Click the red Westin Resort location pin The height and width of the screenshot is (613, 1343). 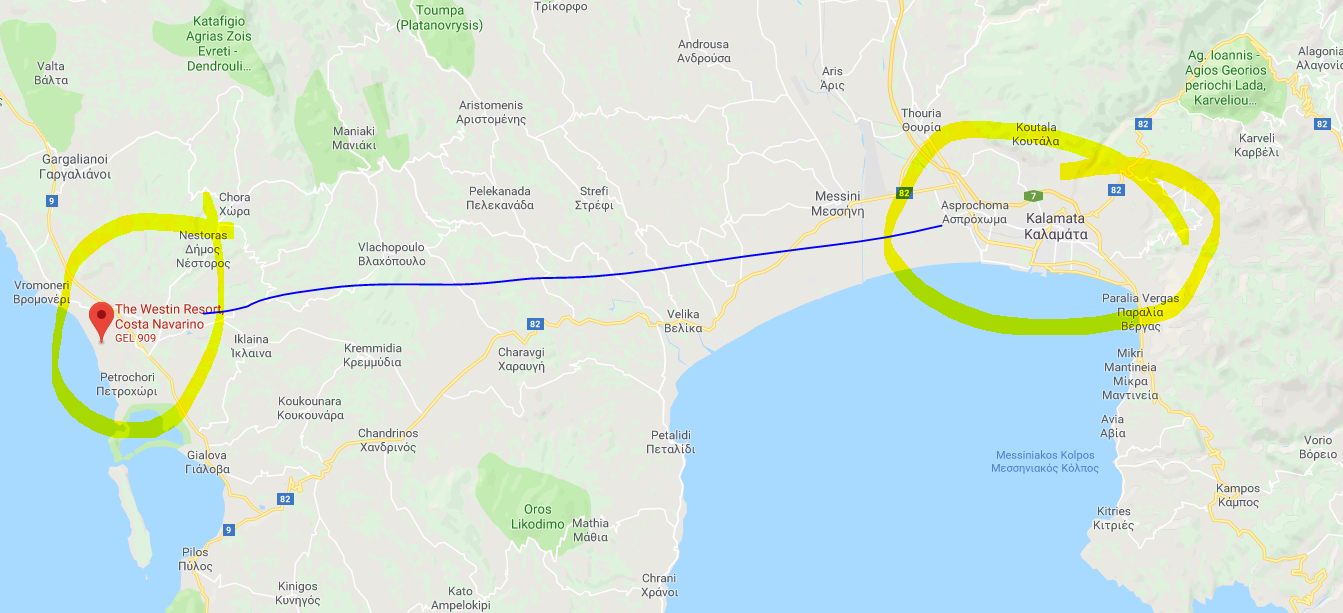pyautogui.click(x=101, y=320)
